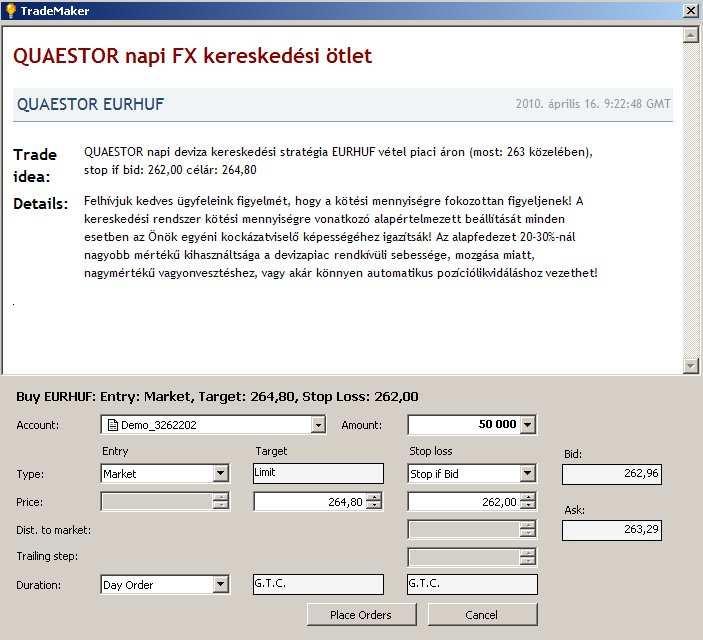Click the Bid value 262,96

pyautogui.click(x=612, y=474)
